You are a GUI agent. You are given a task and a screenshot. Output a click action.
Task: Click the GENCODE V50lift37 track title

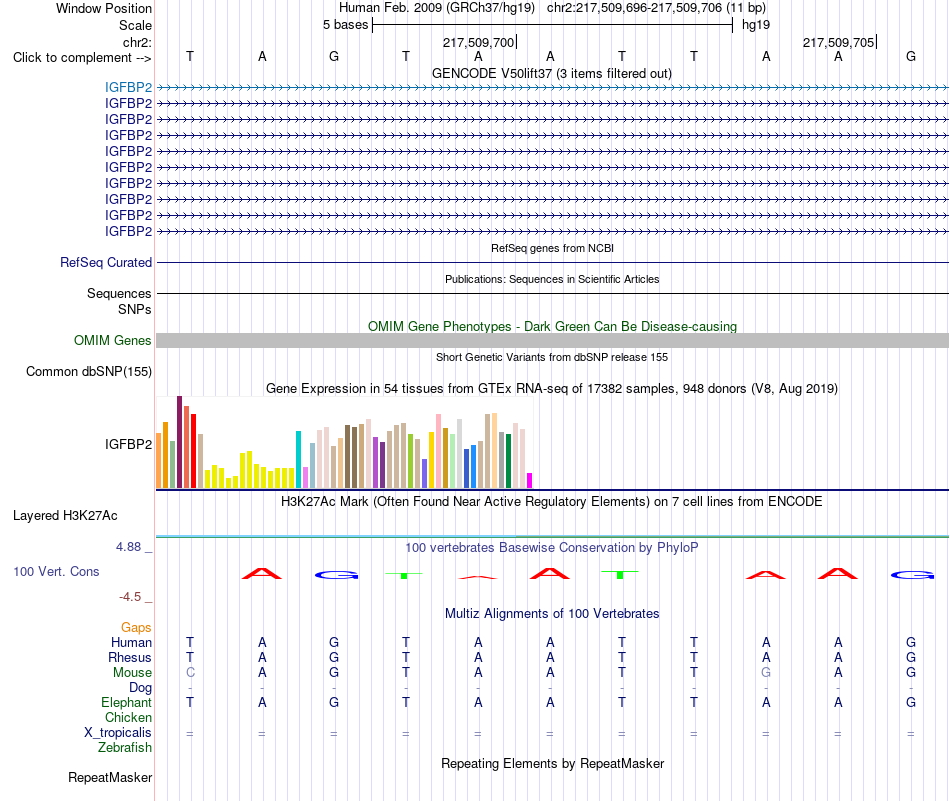coord(552,73)
